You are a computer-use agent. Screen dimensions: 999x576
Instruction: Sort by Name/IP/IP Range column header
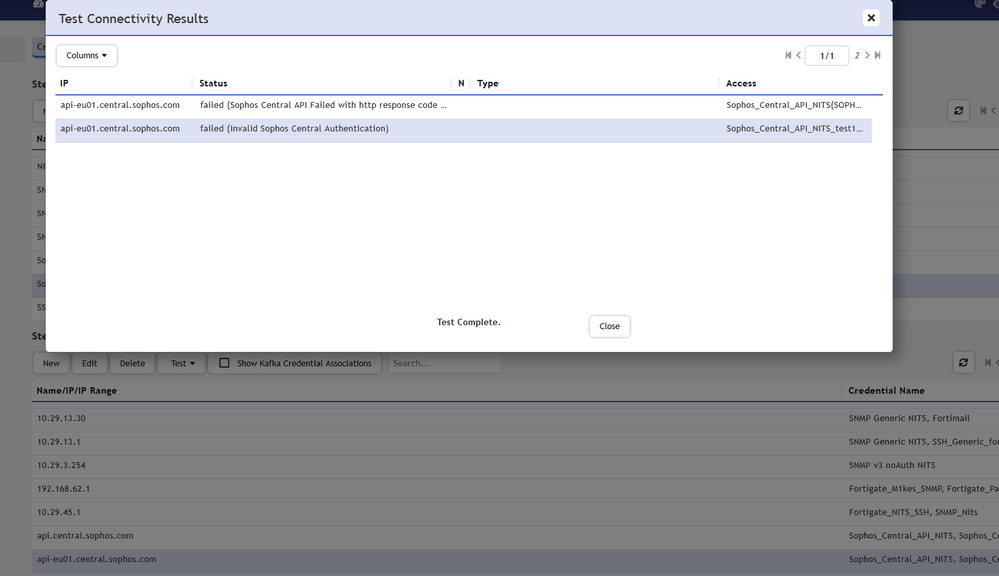76,391
